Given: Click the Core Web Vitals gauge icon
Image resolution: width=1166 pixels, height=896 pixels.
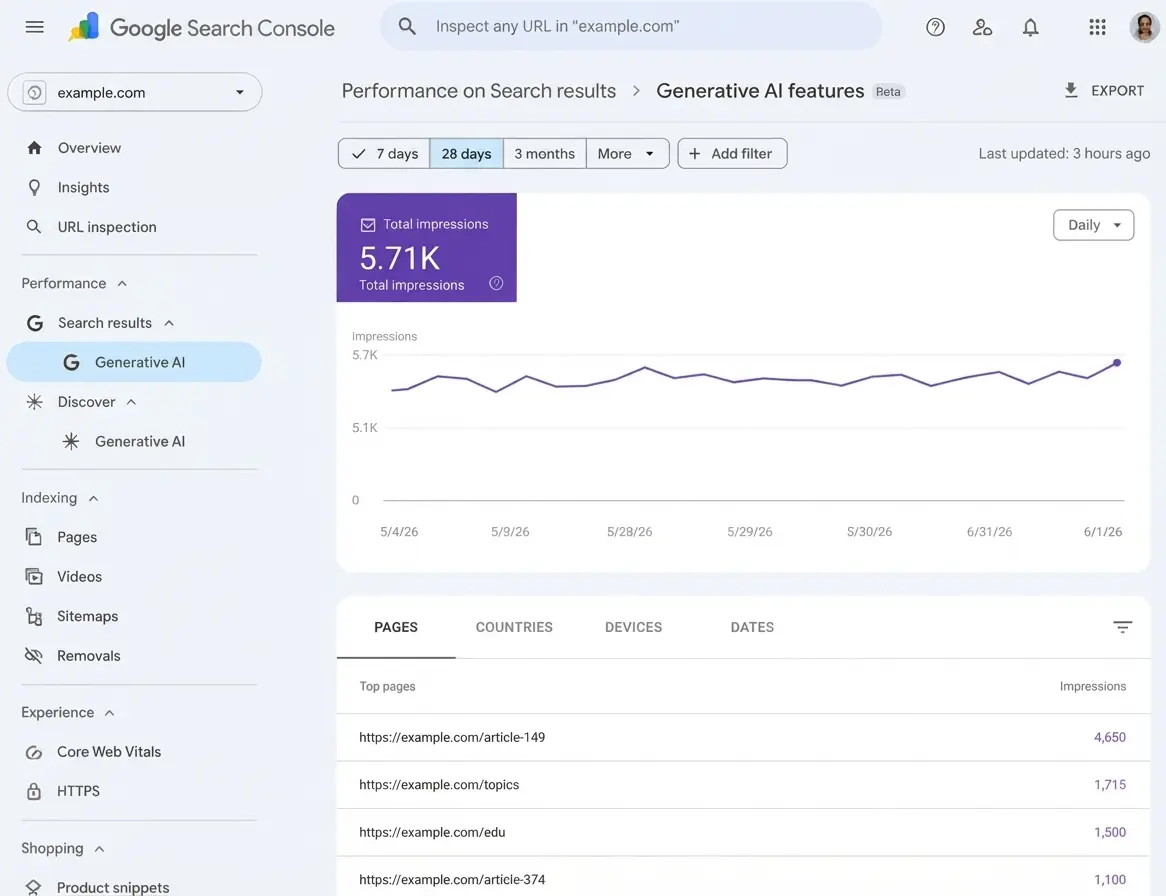Looking at the screenshot, I should coord(33,752).
